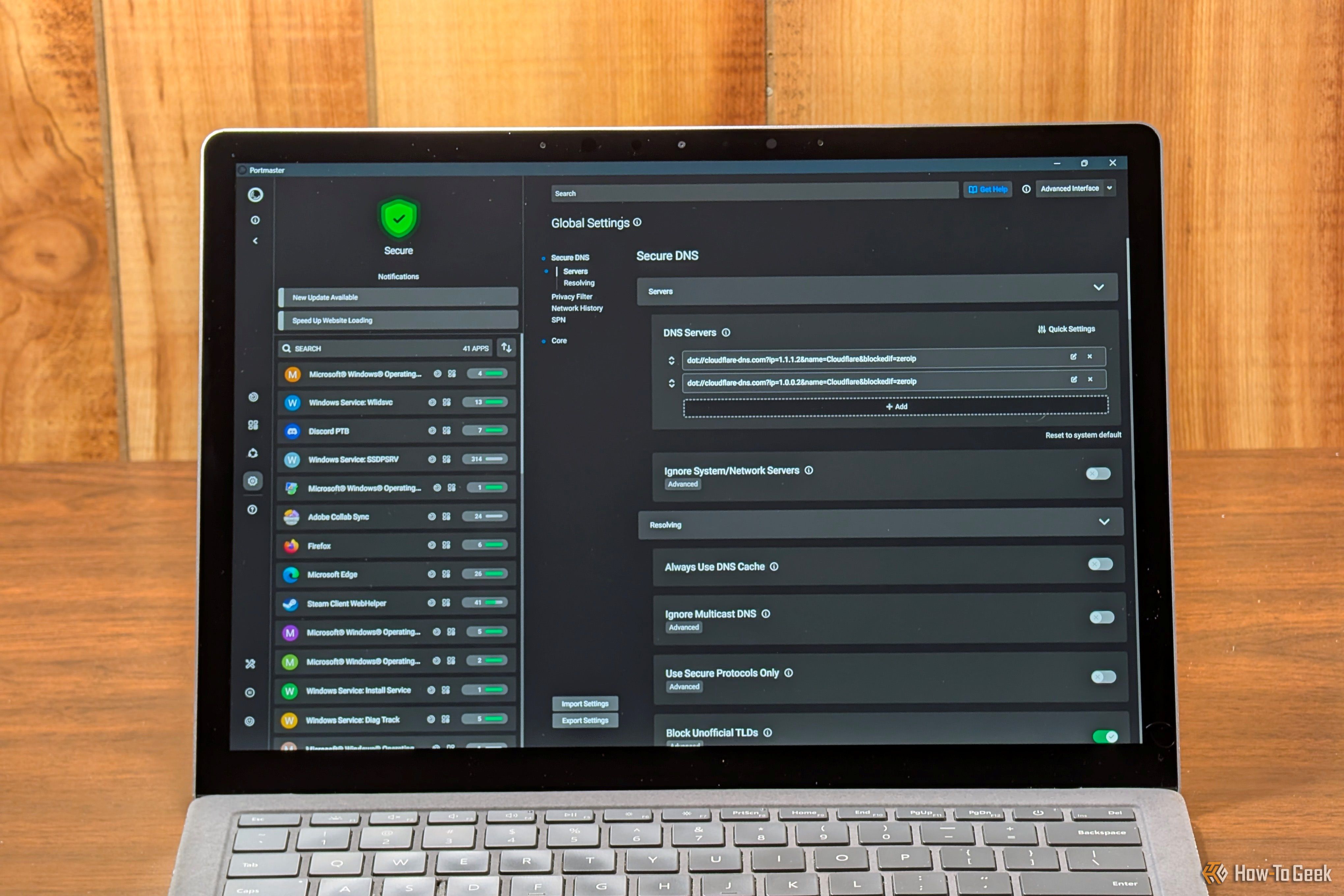Select Secure DNS in settings navigation
This screenshot has height=896, width=1344.
(570, 258)
